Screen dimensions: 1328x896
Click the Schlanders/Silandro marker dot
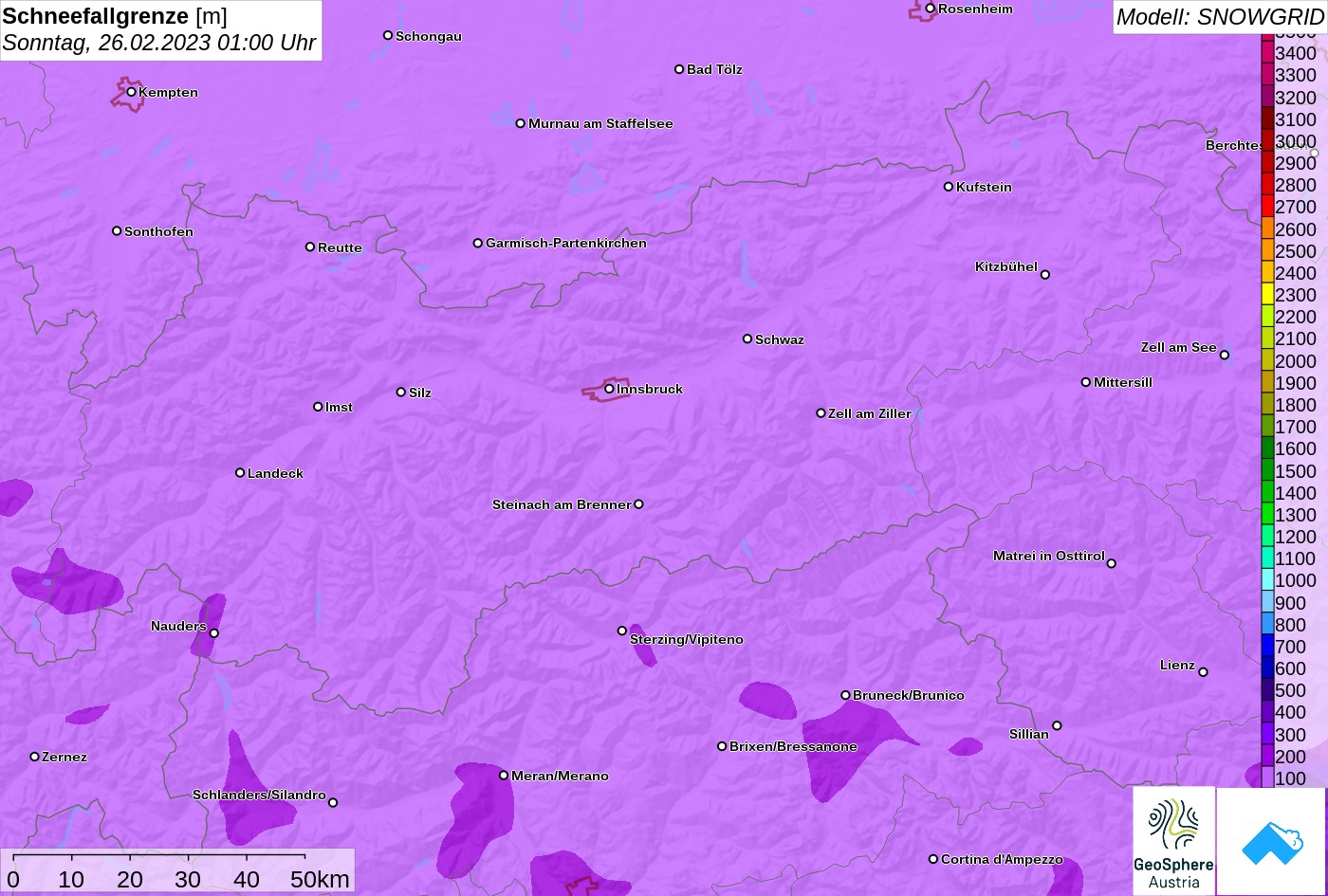[x=333, y=803]
